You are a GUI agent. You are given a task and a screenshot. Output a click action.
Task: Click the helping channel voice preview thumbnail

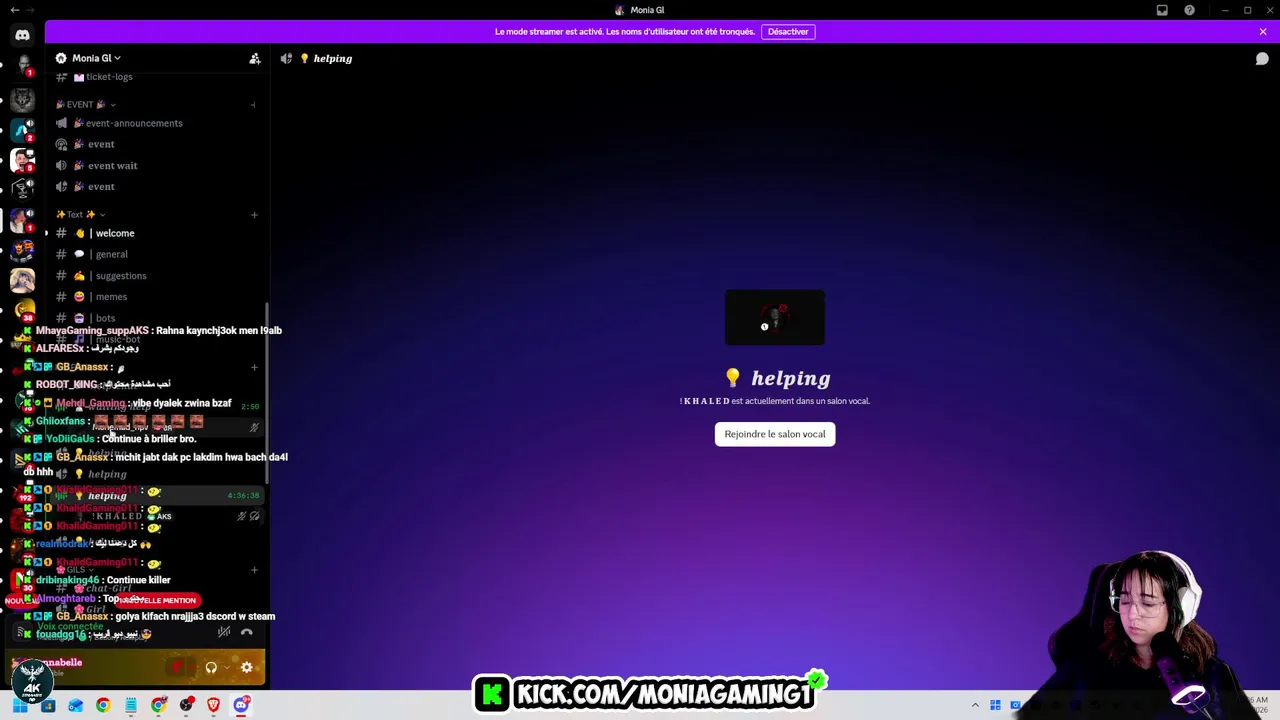775,318
